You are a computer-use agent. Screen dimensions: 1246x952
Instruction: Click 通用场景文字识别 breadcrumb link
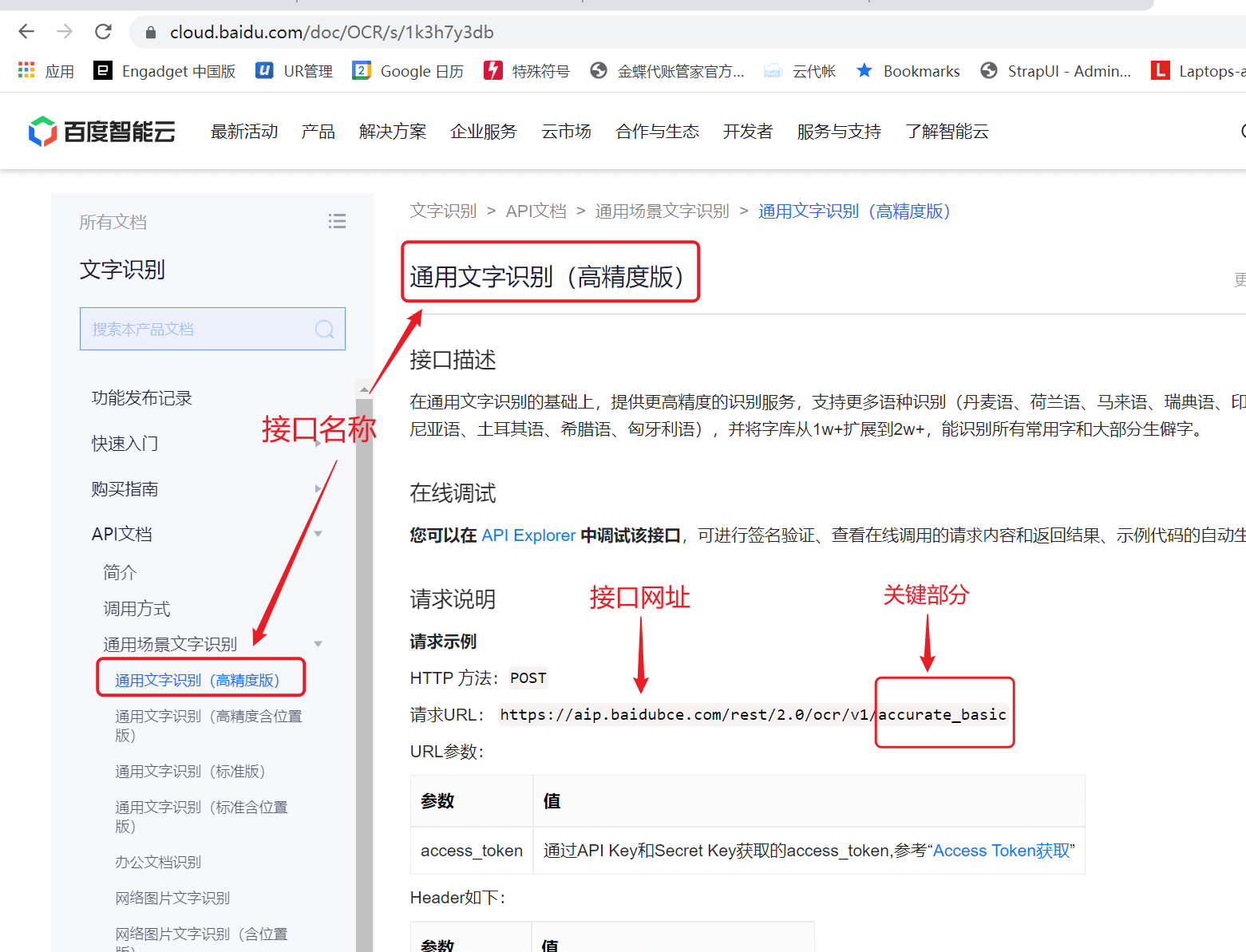pos(663,211)
